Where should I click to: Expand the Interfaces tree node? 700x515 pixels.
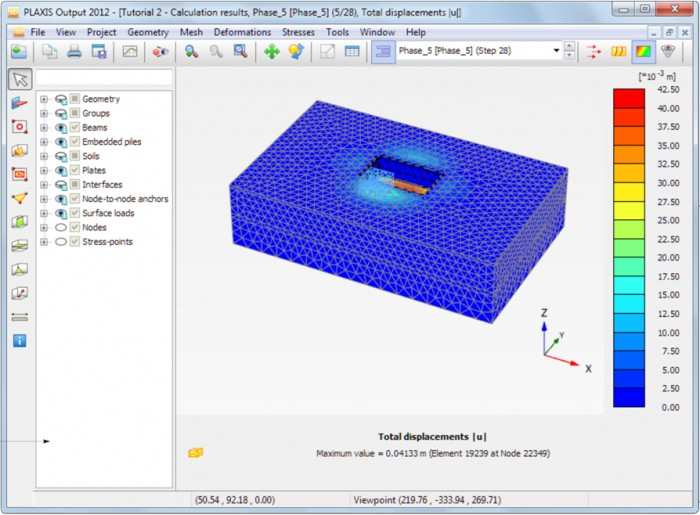44,185
